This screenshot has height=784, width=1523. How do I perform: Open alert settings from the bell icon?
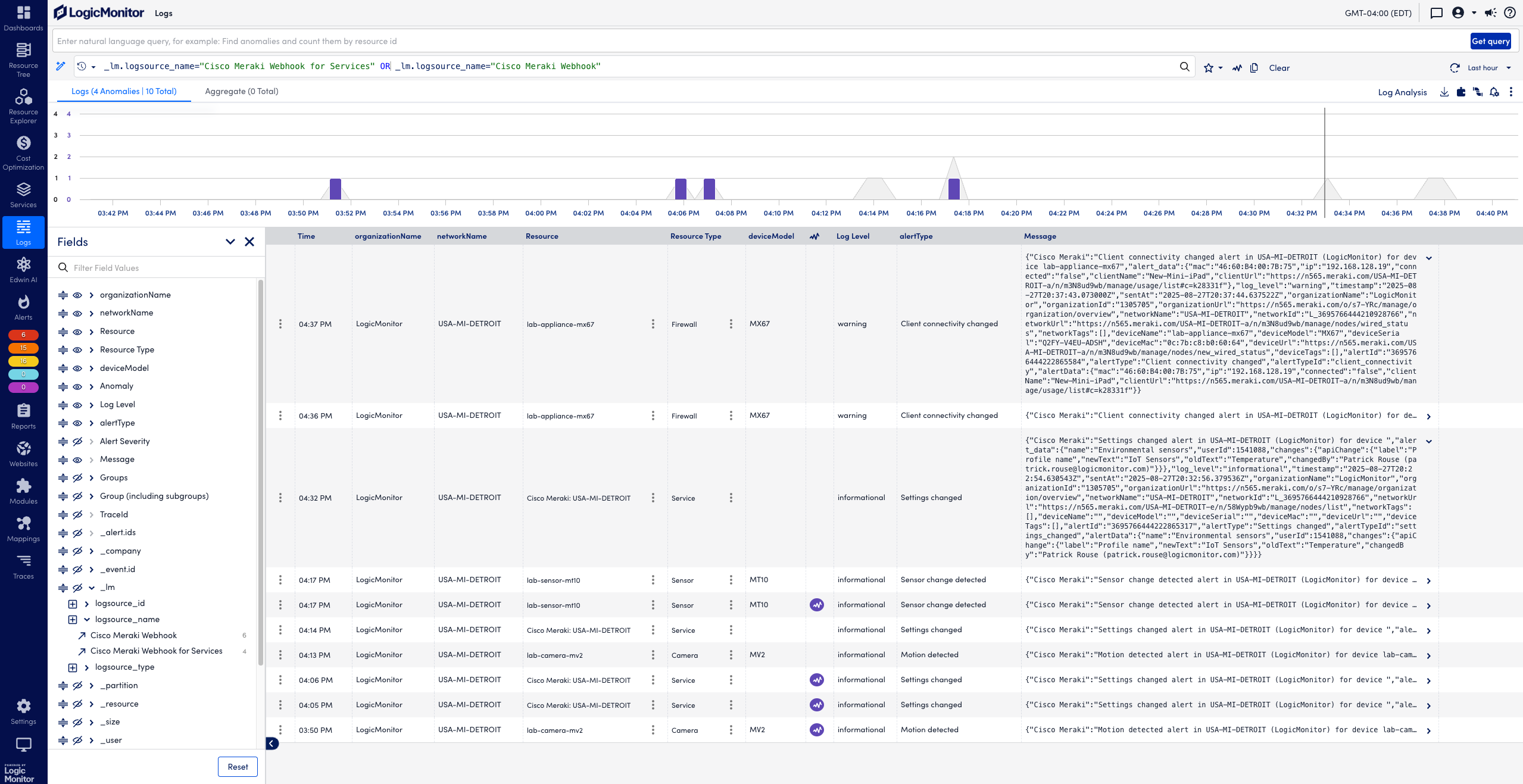click(x=1494, y=92)
